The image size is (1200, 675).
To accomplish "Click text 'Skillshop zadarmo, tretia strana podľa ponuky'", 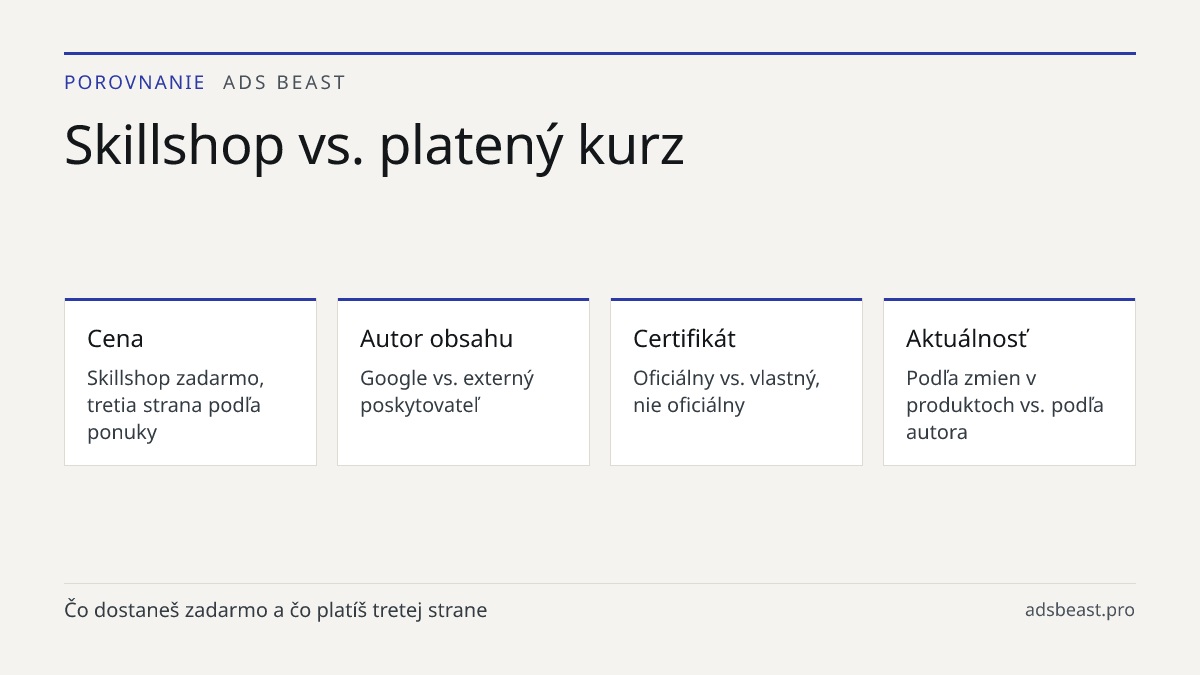I will [176, 405].
